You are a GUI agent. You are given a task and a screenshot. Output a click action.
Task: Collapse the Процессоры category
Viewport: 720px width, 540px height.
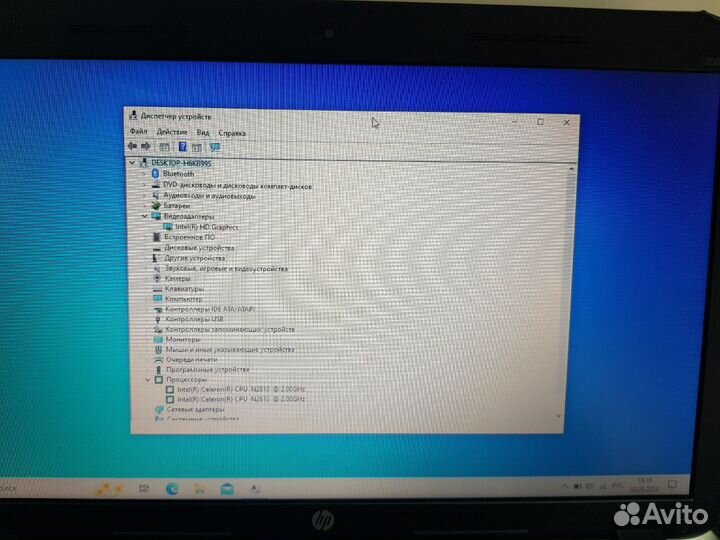coord(147,380)
